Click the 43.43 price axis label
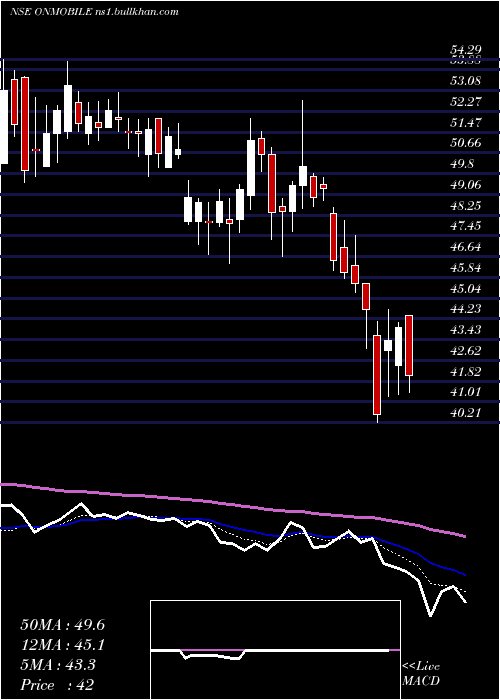This screenshot has width=500, height=700. click(x=465, y=329)
